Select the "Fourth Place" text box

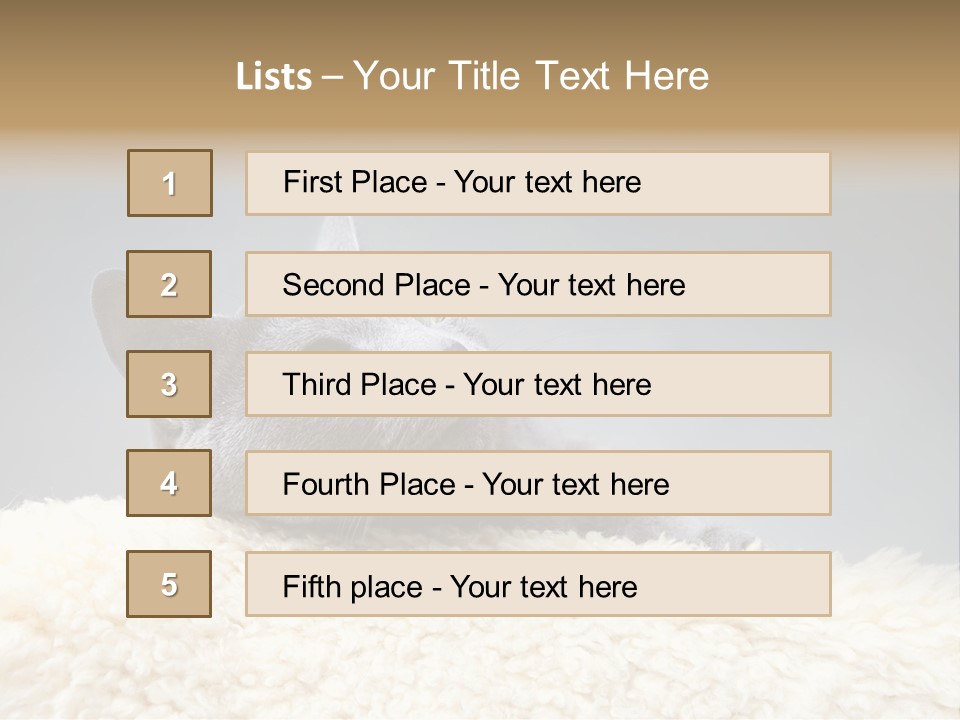click(538, 484)
